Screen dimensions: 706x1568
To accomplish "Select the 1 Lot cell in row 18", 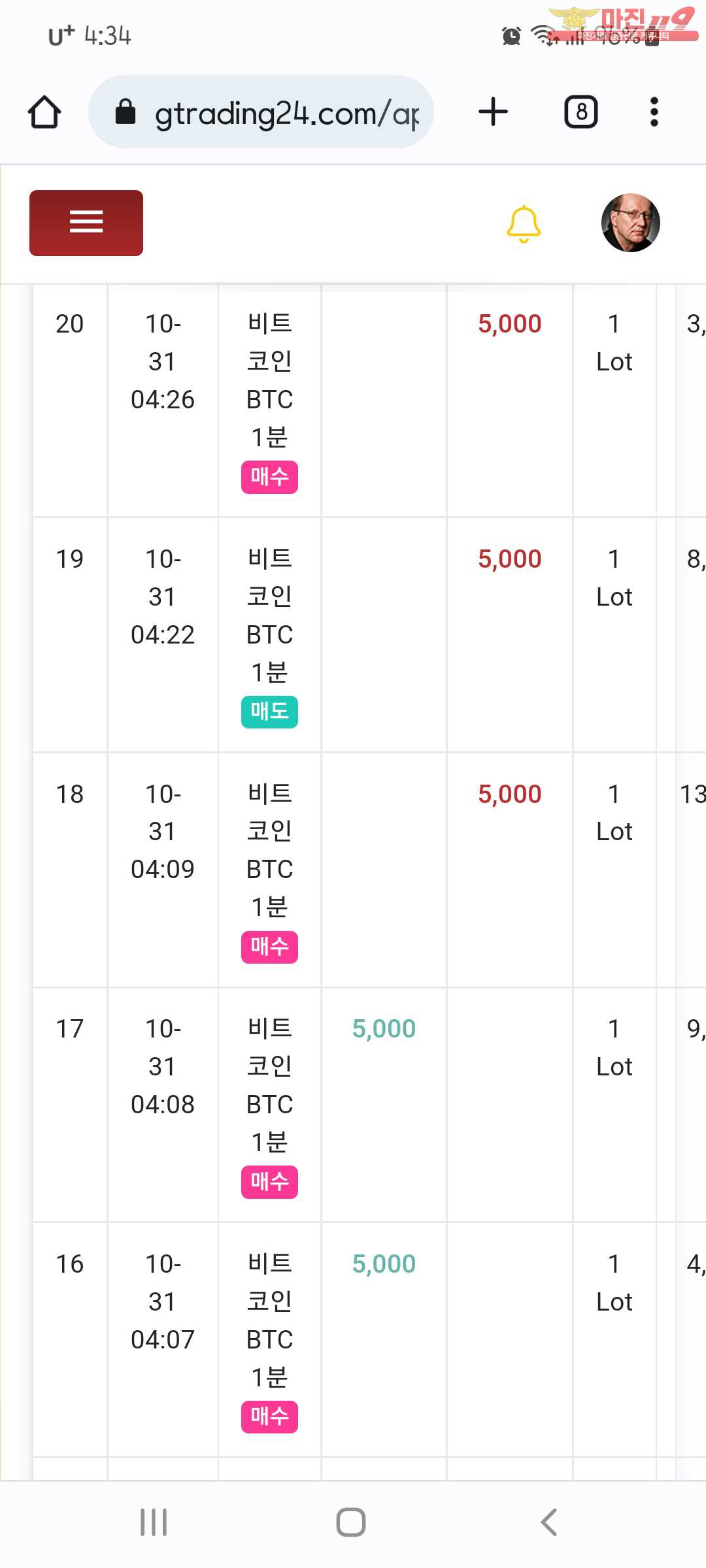I will pos(614,813).
